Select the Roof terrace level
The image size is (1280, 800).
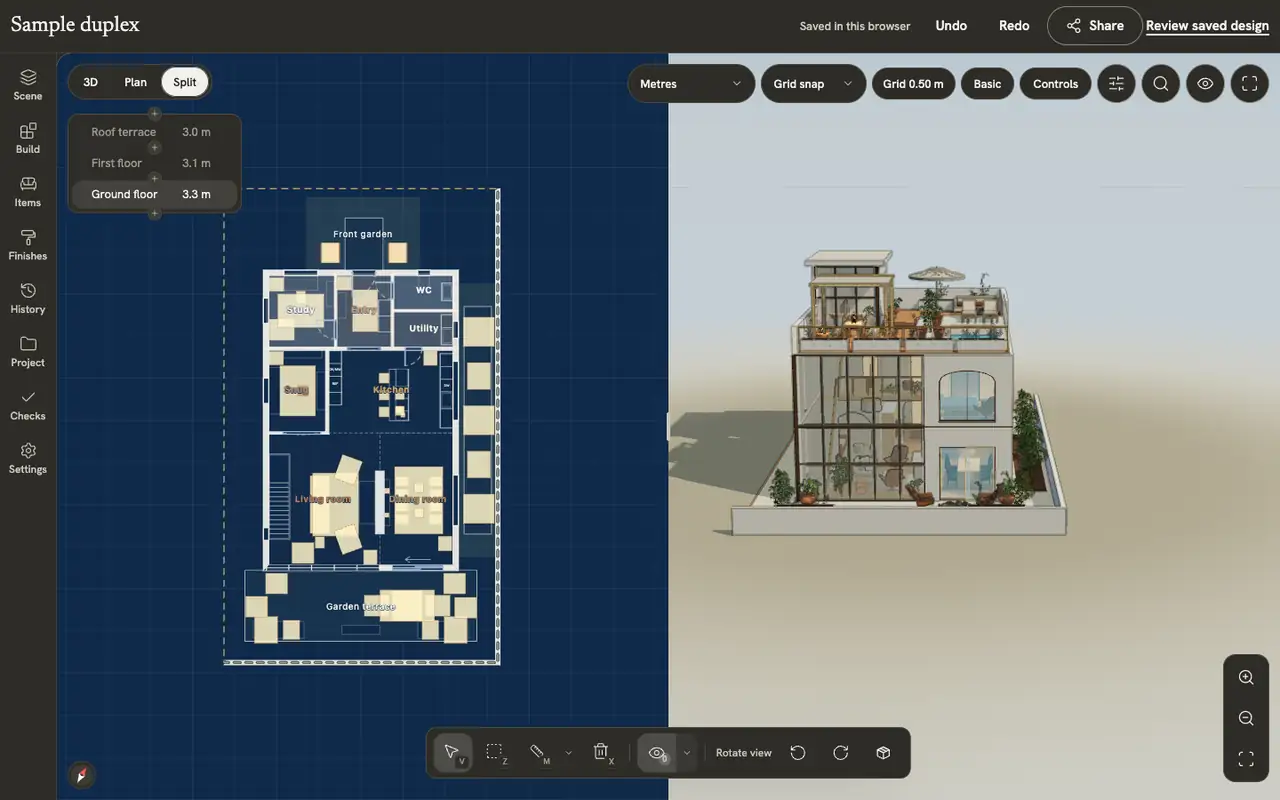click(x=154, y=132)
